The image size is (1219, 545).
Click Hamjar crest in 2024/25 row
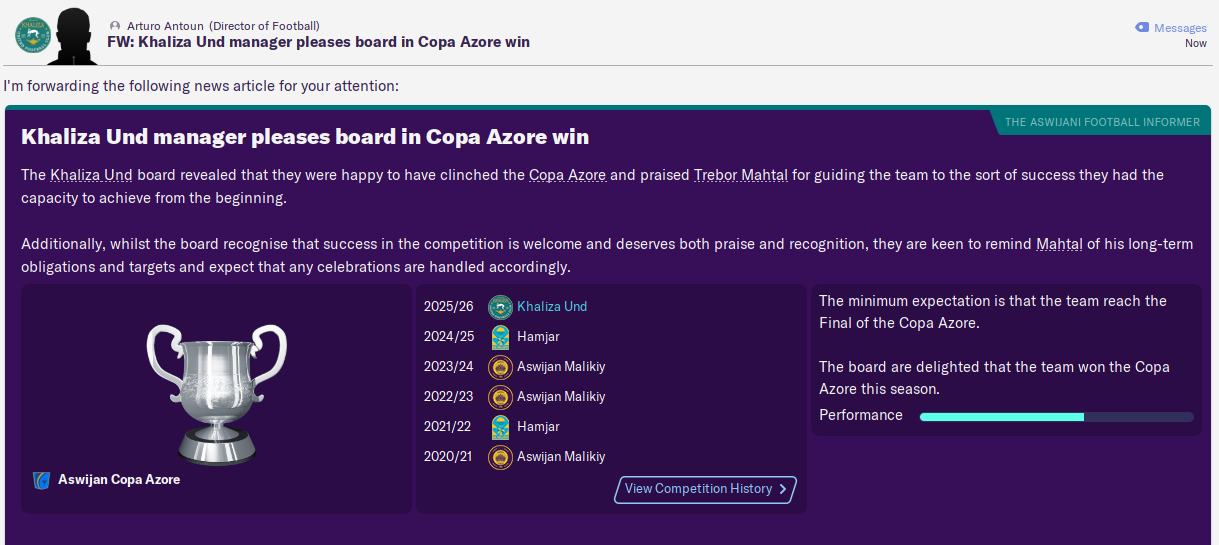pos(500,337)
